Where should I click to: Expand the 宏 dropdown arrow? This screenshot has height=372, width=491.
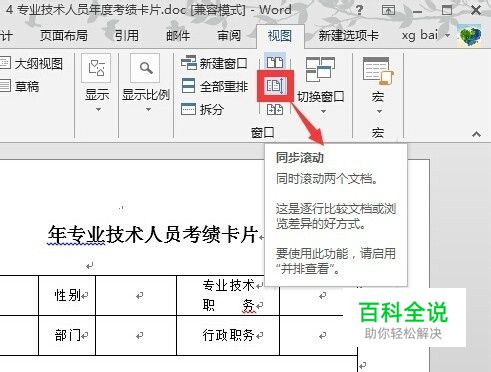click(379, 111)
